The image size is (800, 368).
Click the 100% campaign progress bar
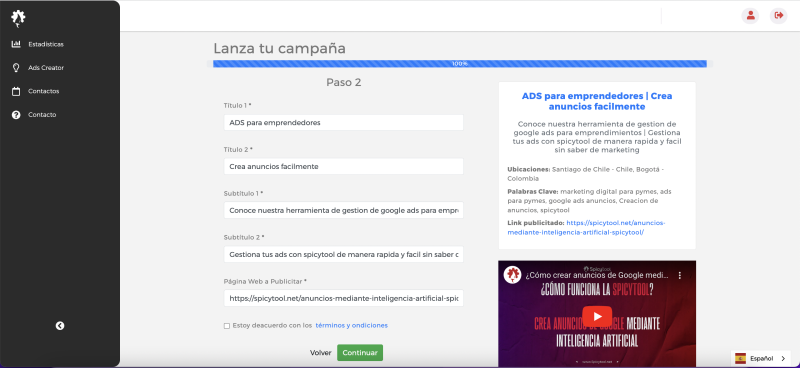(x=460, y=64)
